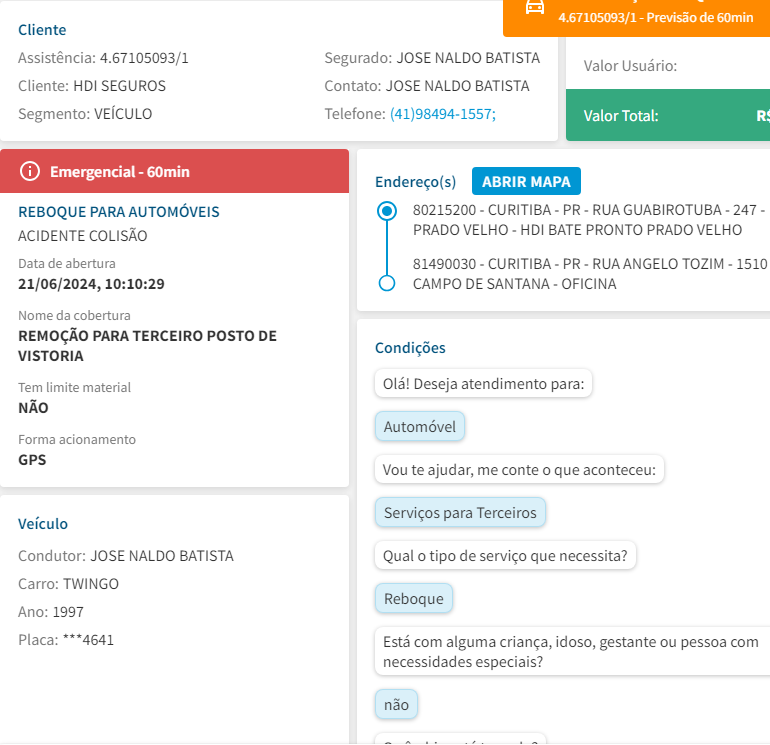Click the 'Olá! Deseja atendimento para:' message
The width and height of the screenshot is (770, 745).
[x=484, y=384]
